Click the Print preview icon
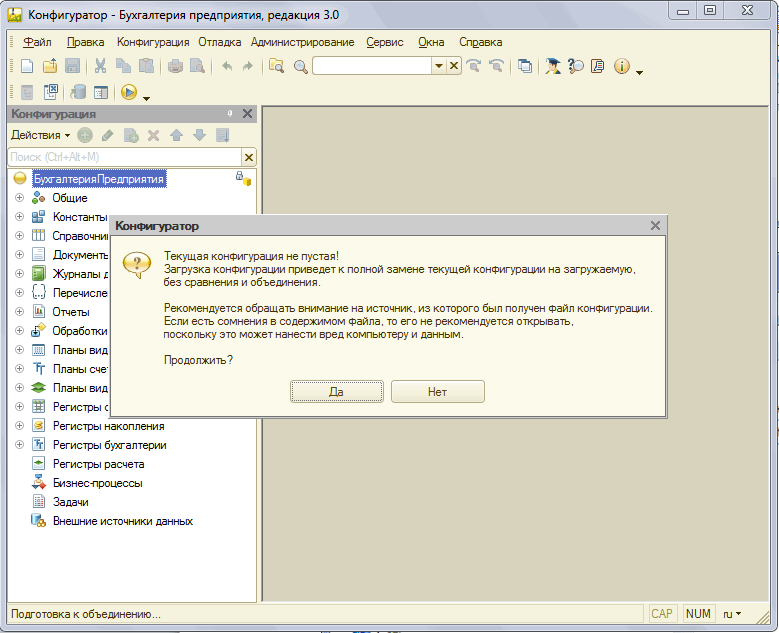The image size is (779, 633). [197, 66]
